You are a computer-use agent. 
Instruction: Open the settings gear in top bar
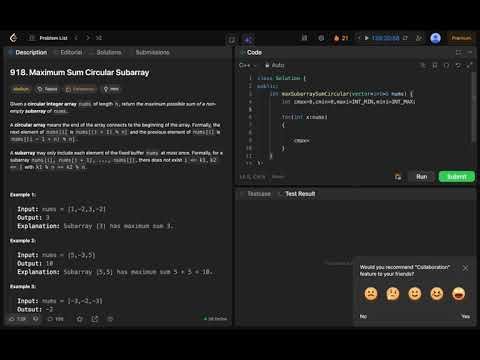[x=321, y=38]
